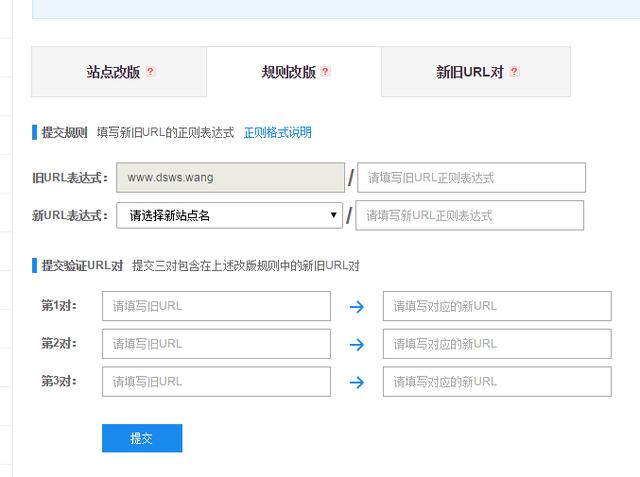Open the 正则格式说明 link

point(277,132)
